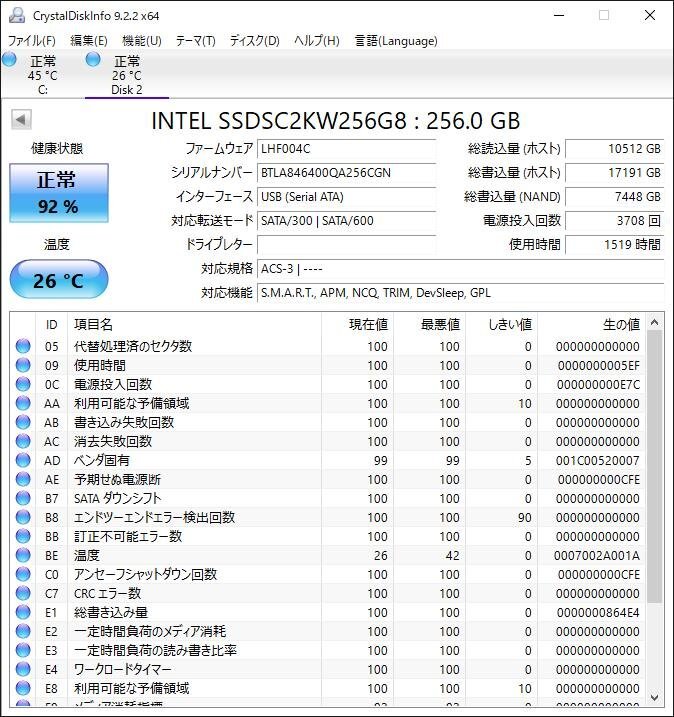Click the status icon for ID AE row
Viewport: 674px width, 717px height.
pyautogui.click(x=23, y=479)
